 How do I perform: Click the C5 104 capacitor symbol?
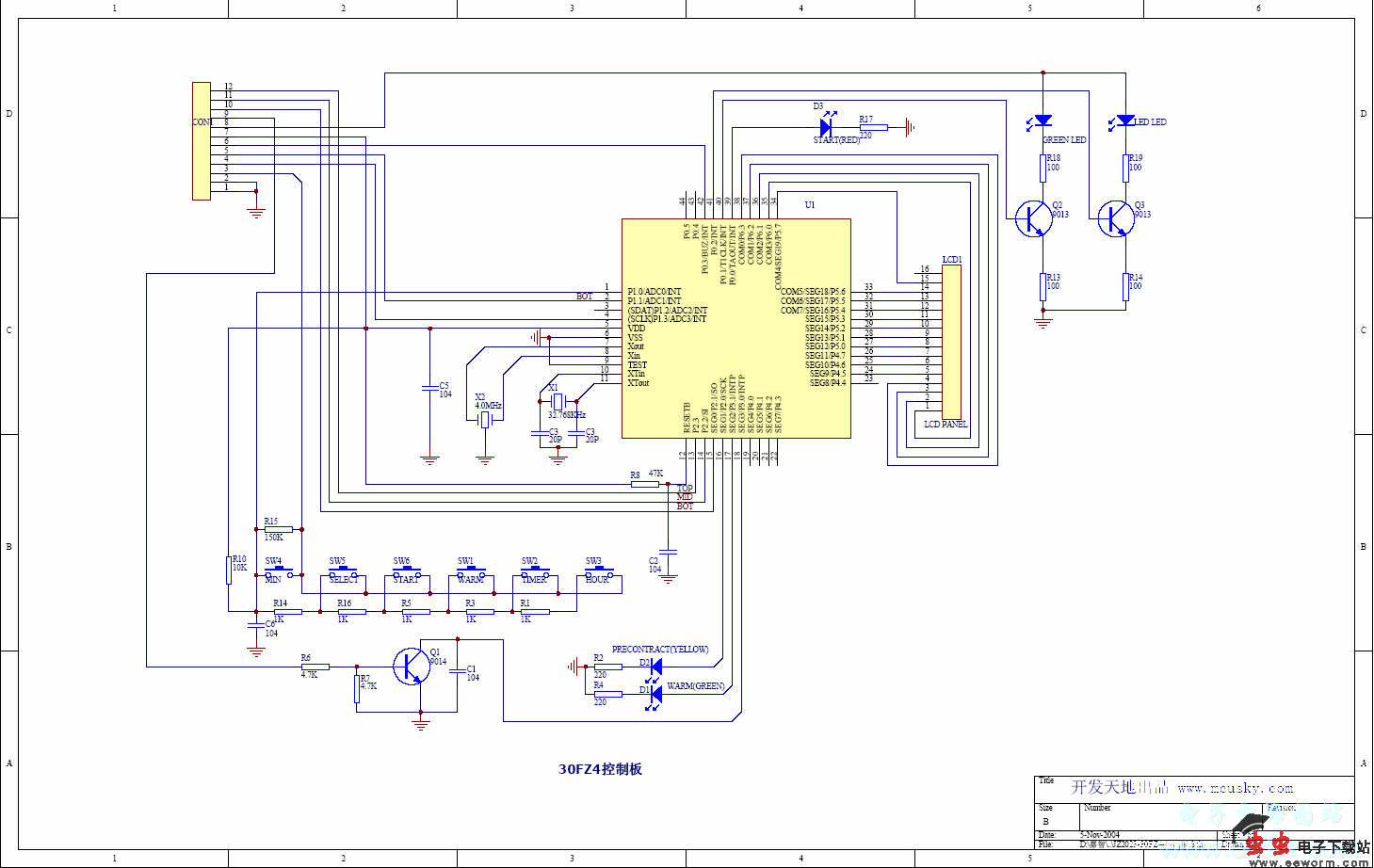click(430, 387)
